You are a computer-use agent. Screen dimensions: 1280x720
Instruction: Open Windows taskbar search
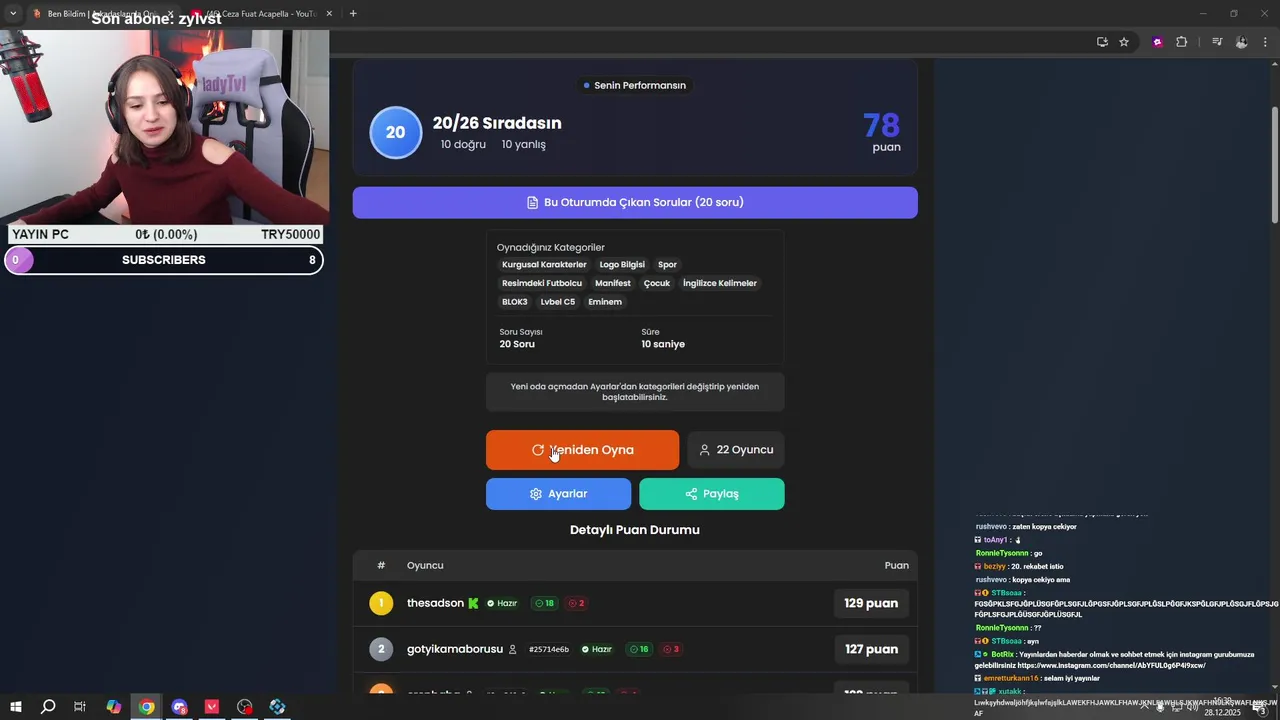[x=48, y=707]
